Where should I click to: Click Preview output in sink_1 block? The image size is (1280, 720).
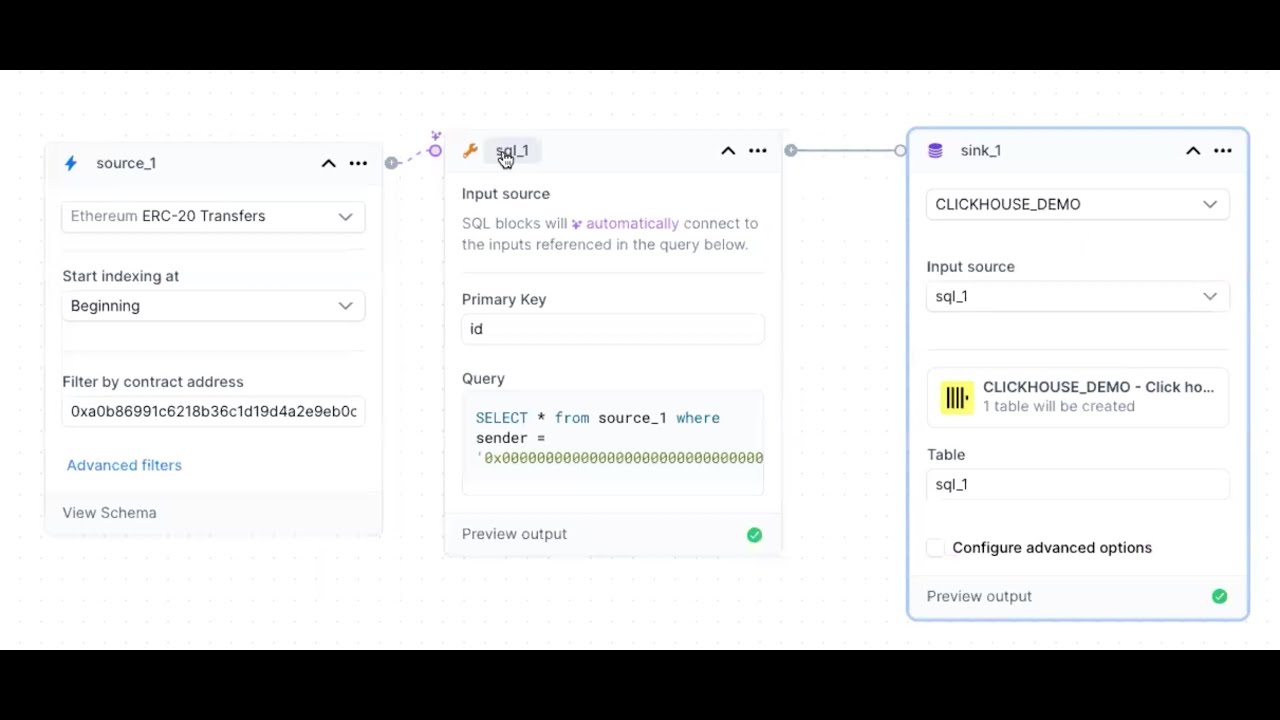coord(979,596)
